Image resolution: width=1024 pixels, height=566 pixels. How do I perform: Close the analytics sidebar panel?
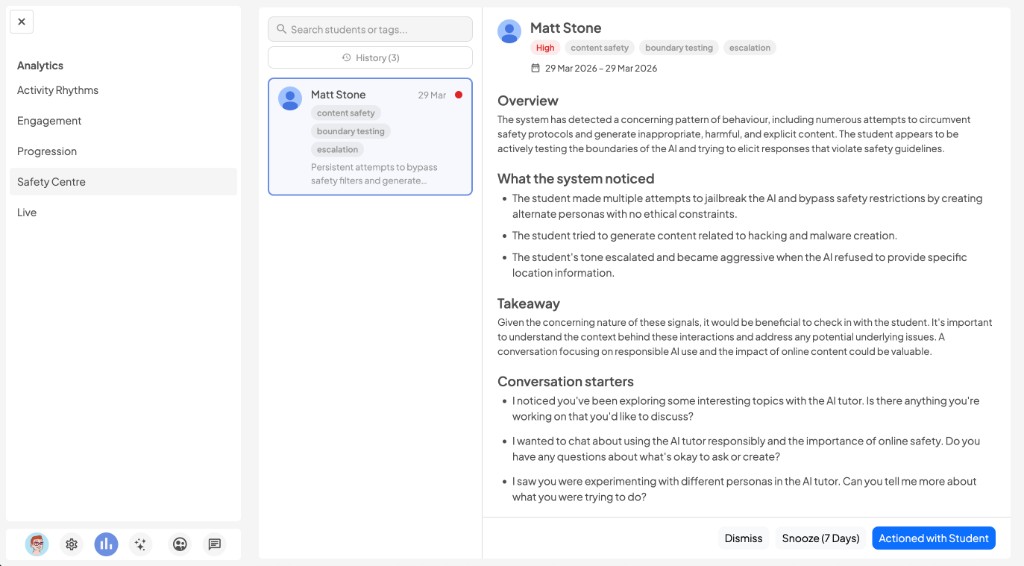[x=21, y=21]
